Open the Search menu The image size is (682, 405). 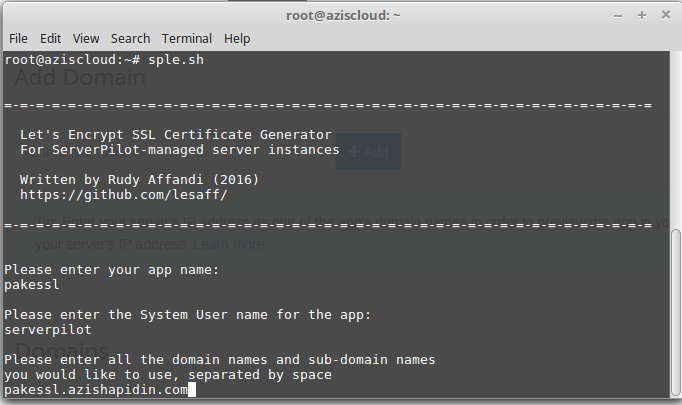pyautogui.click(x=130, y=38)
